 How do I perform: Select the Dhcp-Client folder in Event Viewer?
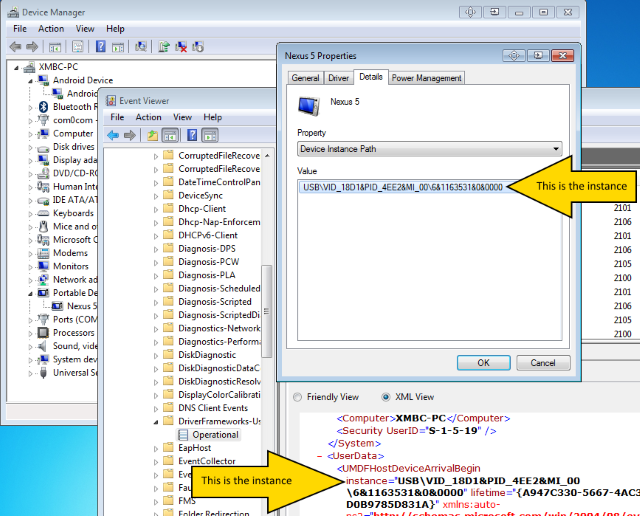pyautogui.click(x=202, y=209)
